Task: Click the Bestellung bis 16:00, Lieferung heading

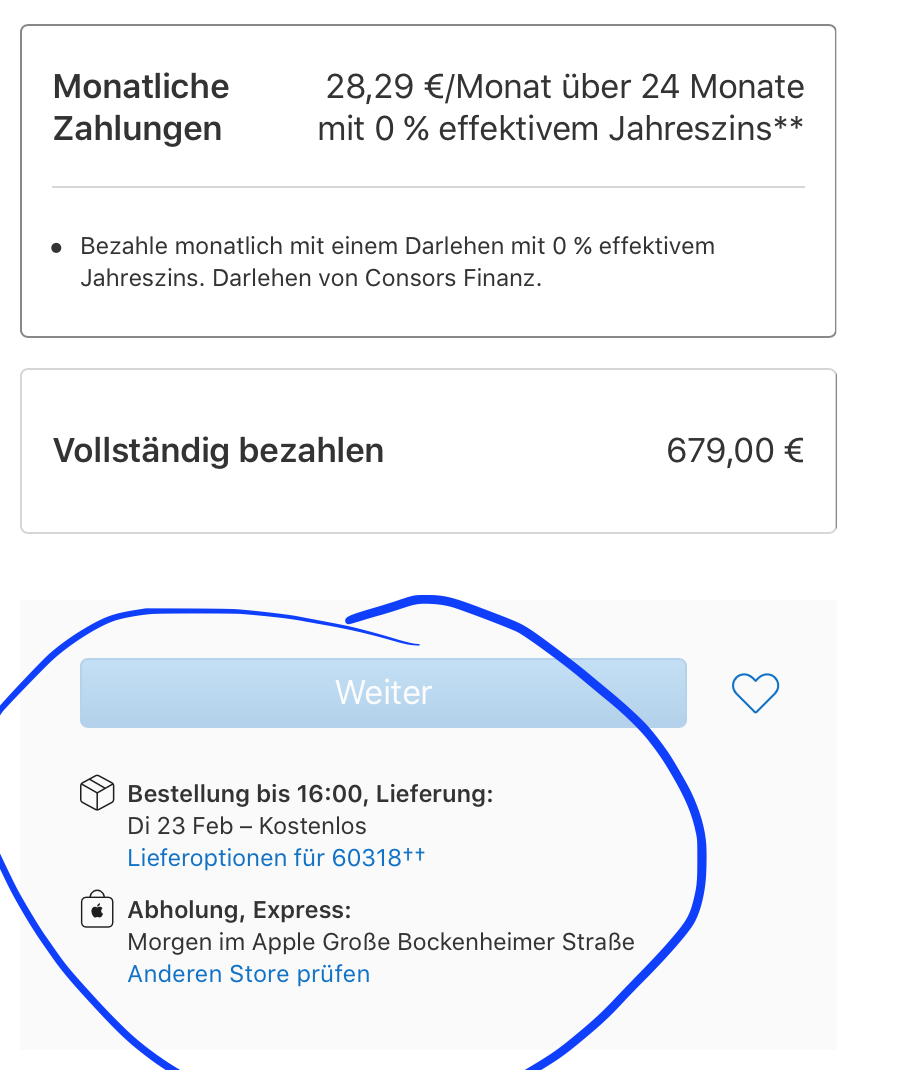Action: pyautogui.click(x=310, y=795)
